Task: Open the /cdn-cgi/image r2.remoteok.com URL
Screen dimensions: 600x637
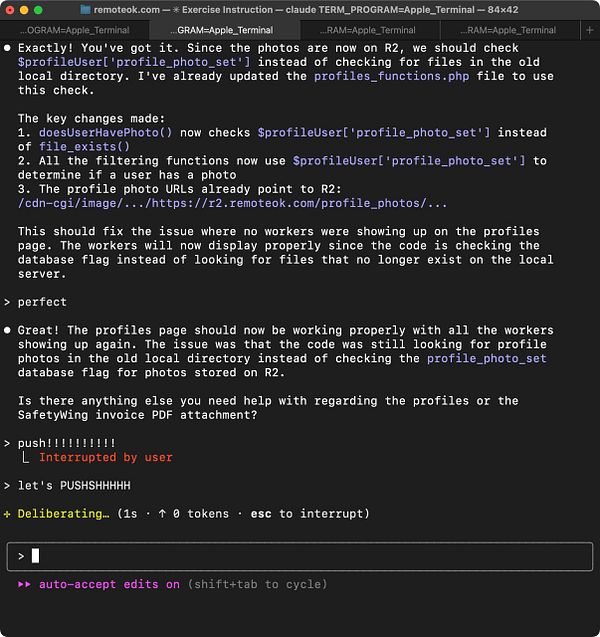Action: (232, 203)
